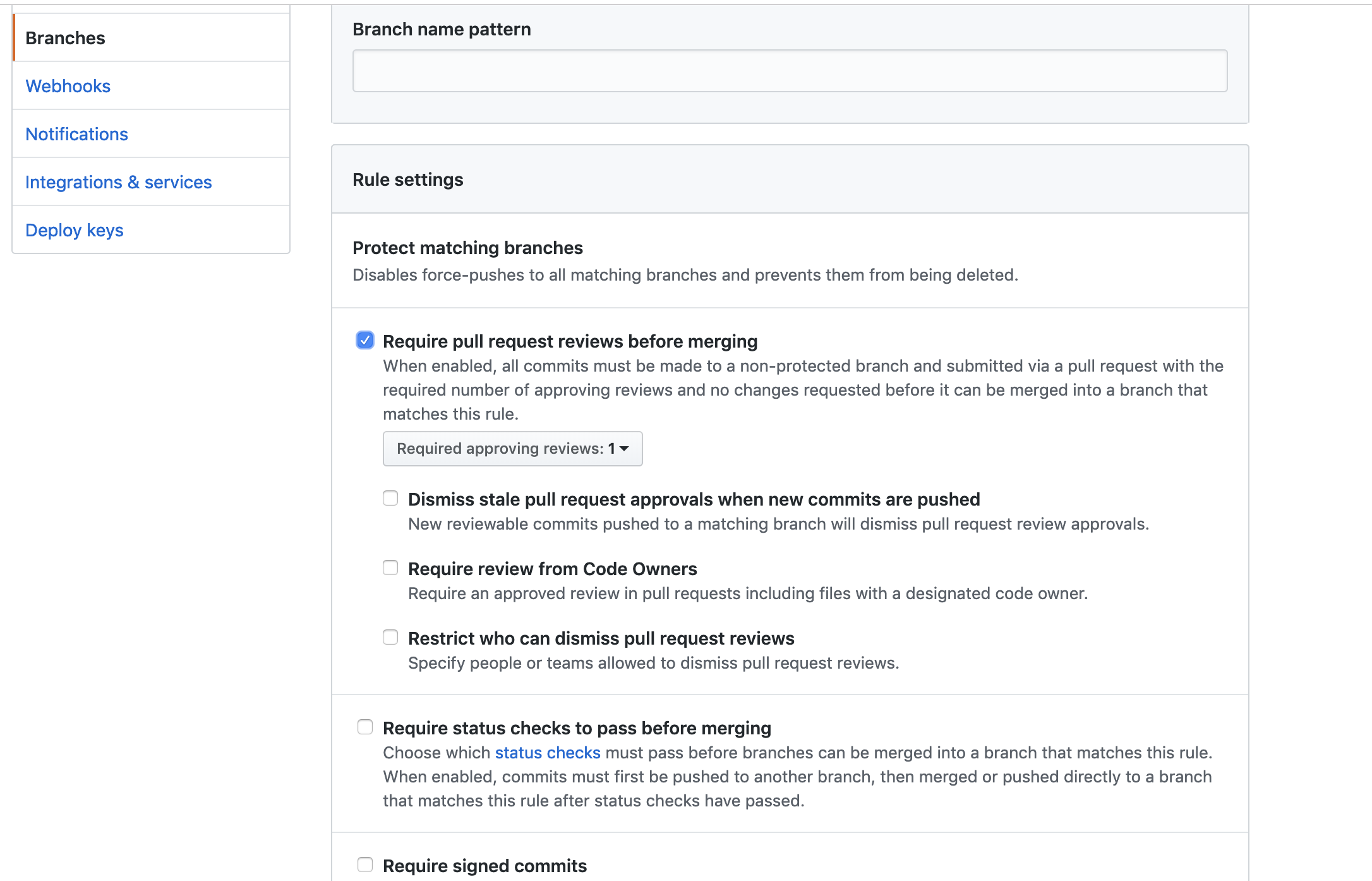Open Integrations & services page

119,182
